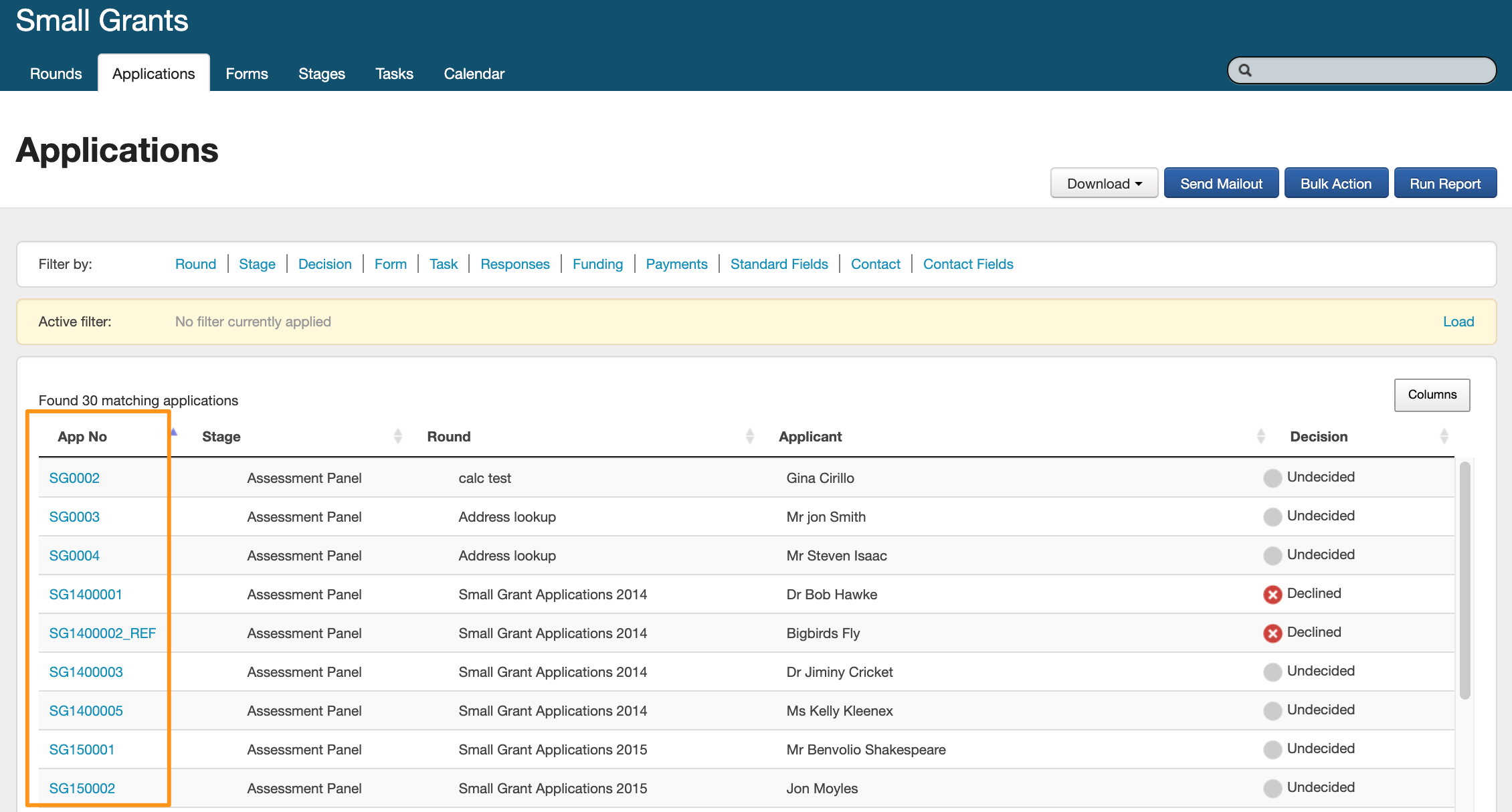1512x812 pixels.
Task: Switch to the Rounds tab
Action: point(56,74)
